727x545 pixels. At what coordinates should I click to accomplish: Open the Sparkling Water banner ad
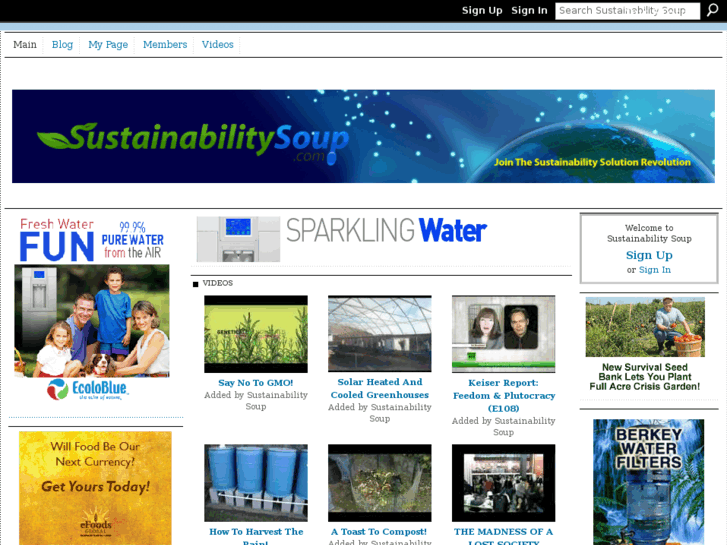342,239
